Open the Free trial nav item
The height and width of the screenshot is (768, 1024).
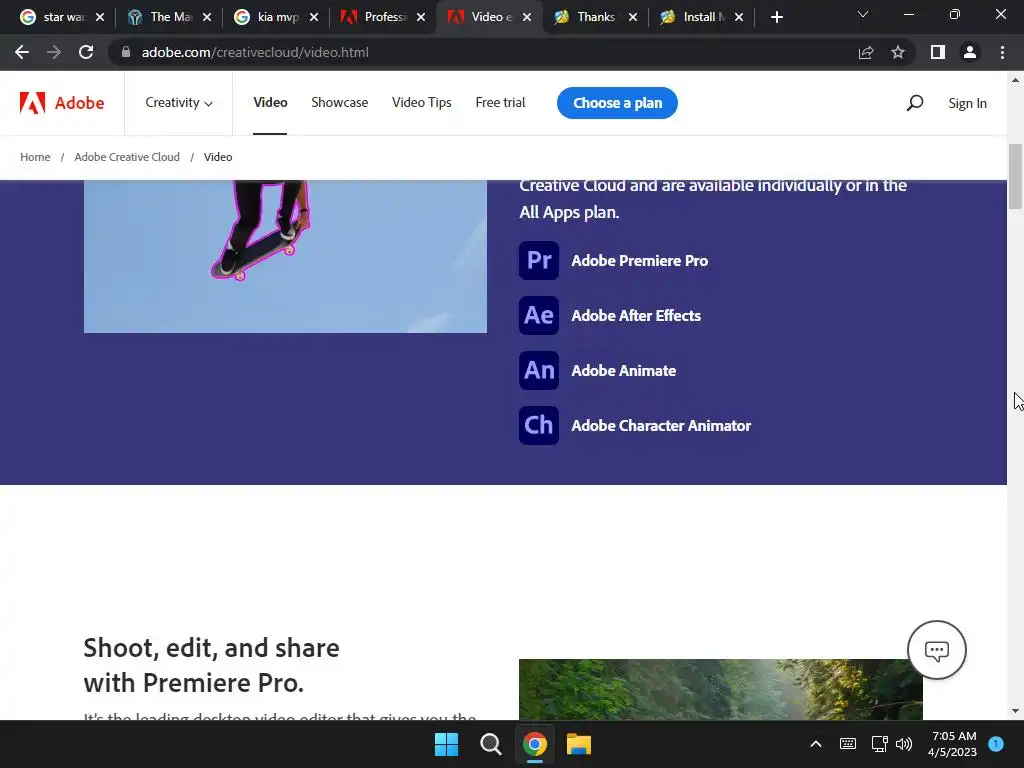(500, 103)
